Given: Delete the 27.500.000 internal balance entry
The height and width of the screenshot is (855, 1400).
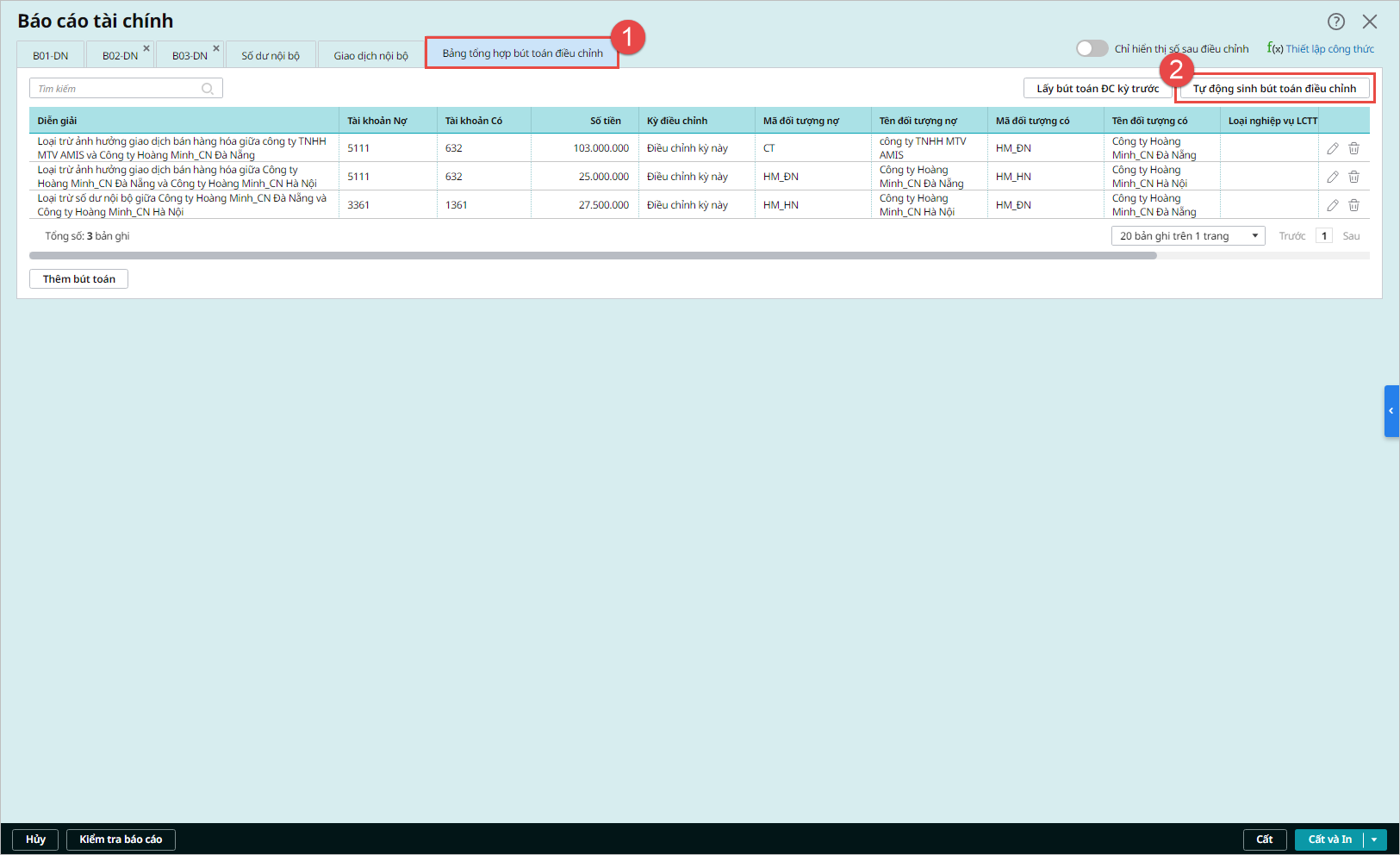Looking at the screenshot, I should [1353, 205].
